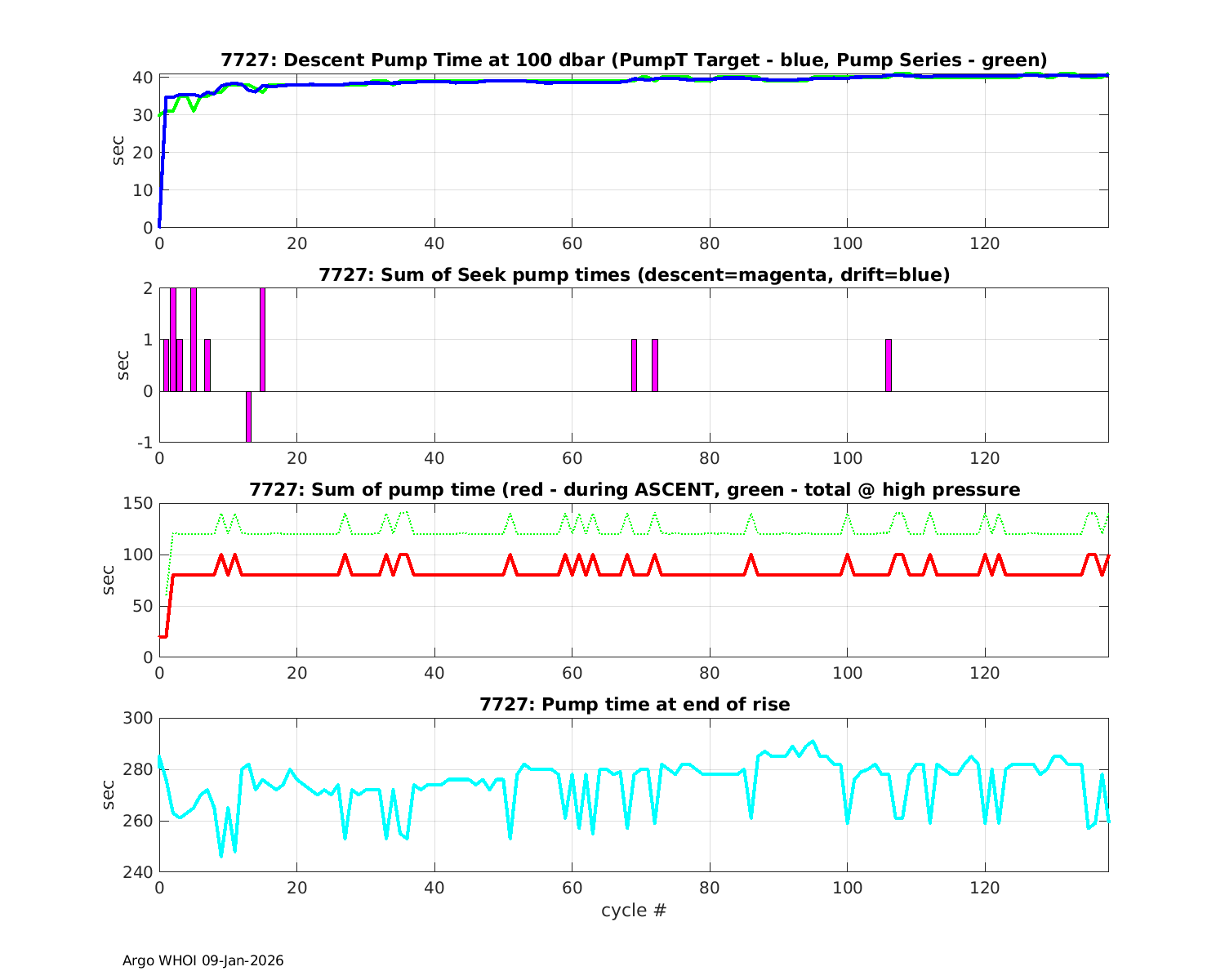This screenshot has width=1225, height=980.
Task: Click the negative magenta bar near cycle 13
Action: coord(248,416)
